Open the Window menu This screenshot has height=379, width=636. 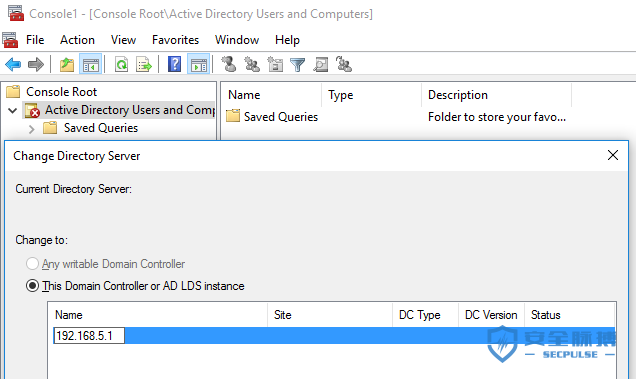[237, 40]
